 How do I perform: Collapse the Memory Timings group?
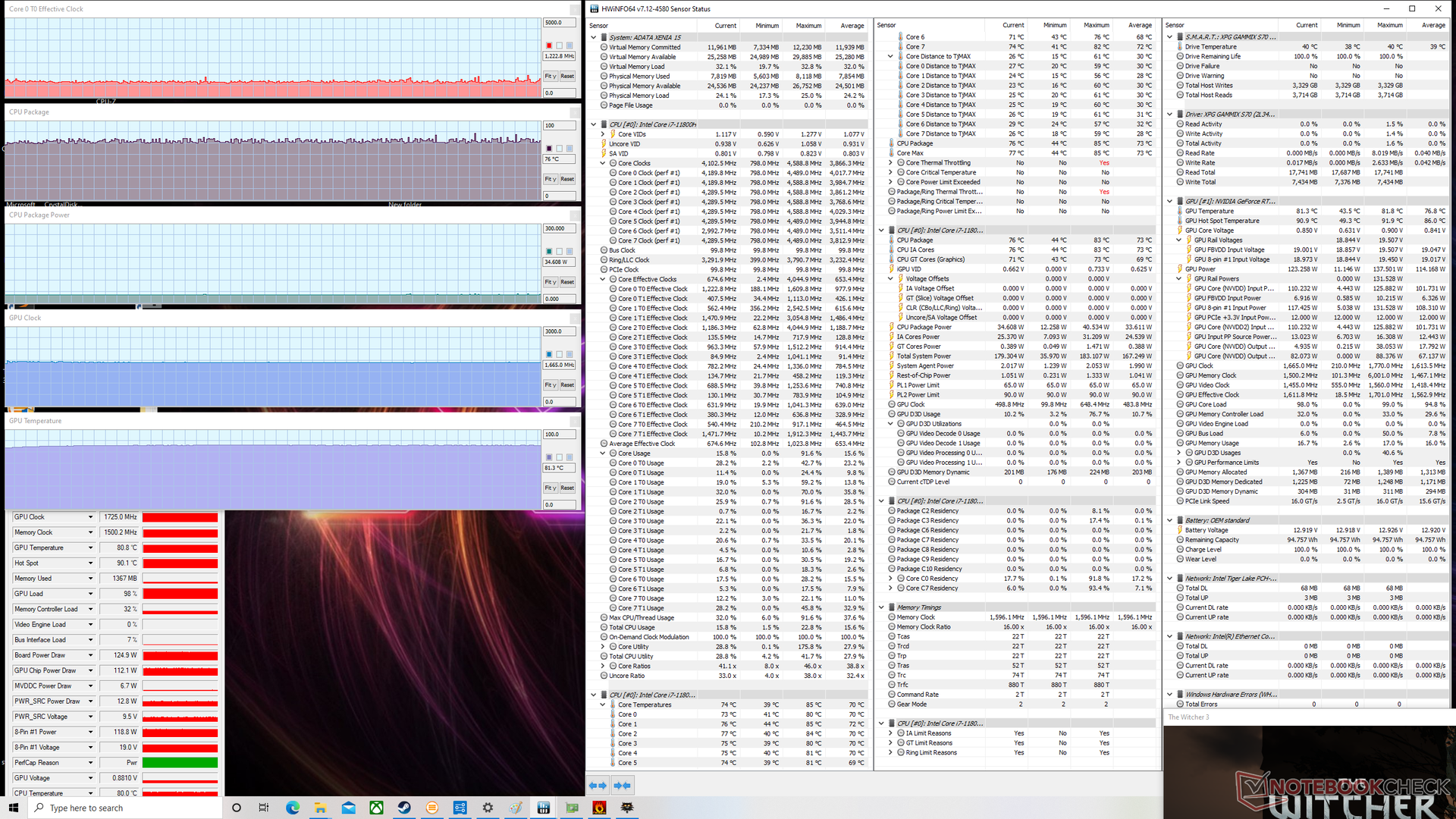(x=881, y=607)
